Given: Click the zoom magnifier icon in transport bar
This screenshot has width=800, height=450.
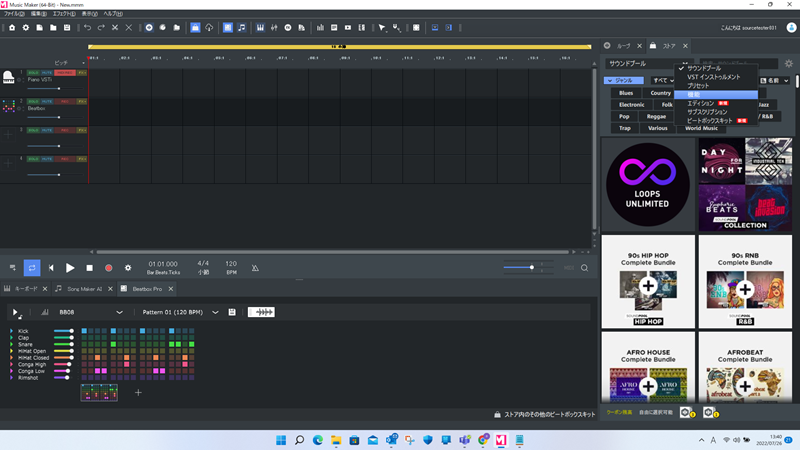Looking at the screenshot, I should [x=585, y=268].
